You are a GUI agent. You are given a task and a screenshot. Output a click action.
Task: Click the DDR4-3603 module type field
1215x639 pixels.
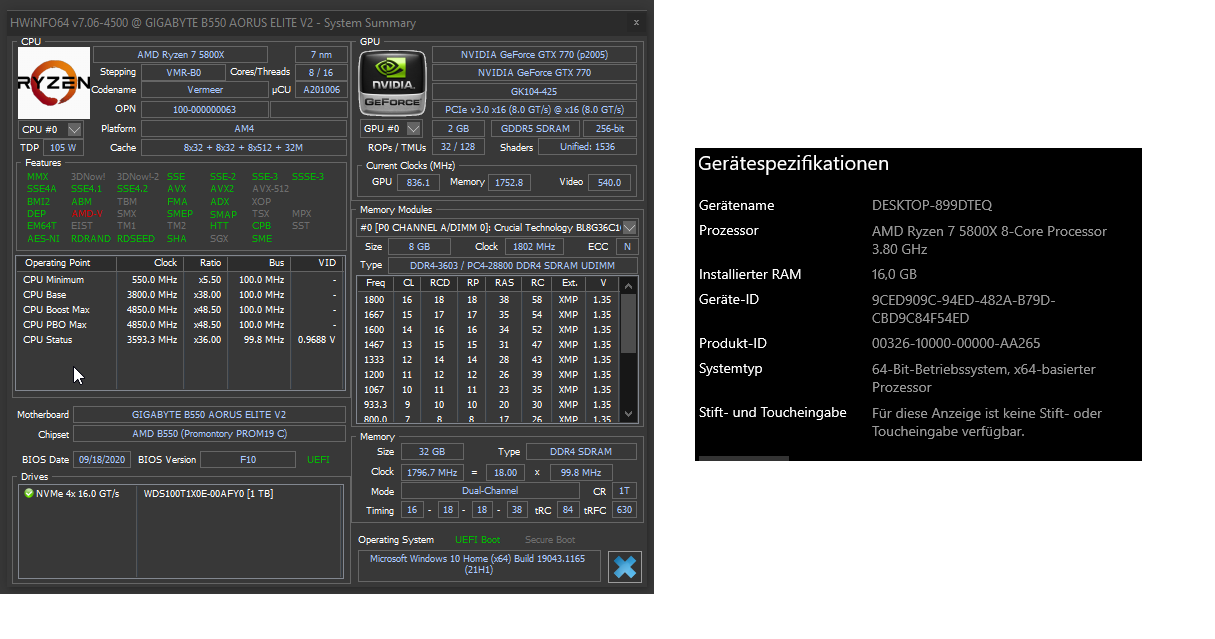(512, 265)
